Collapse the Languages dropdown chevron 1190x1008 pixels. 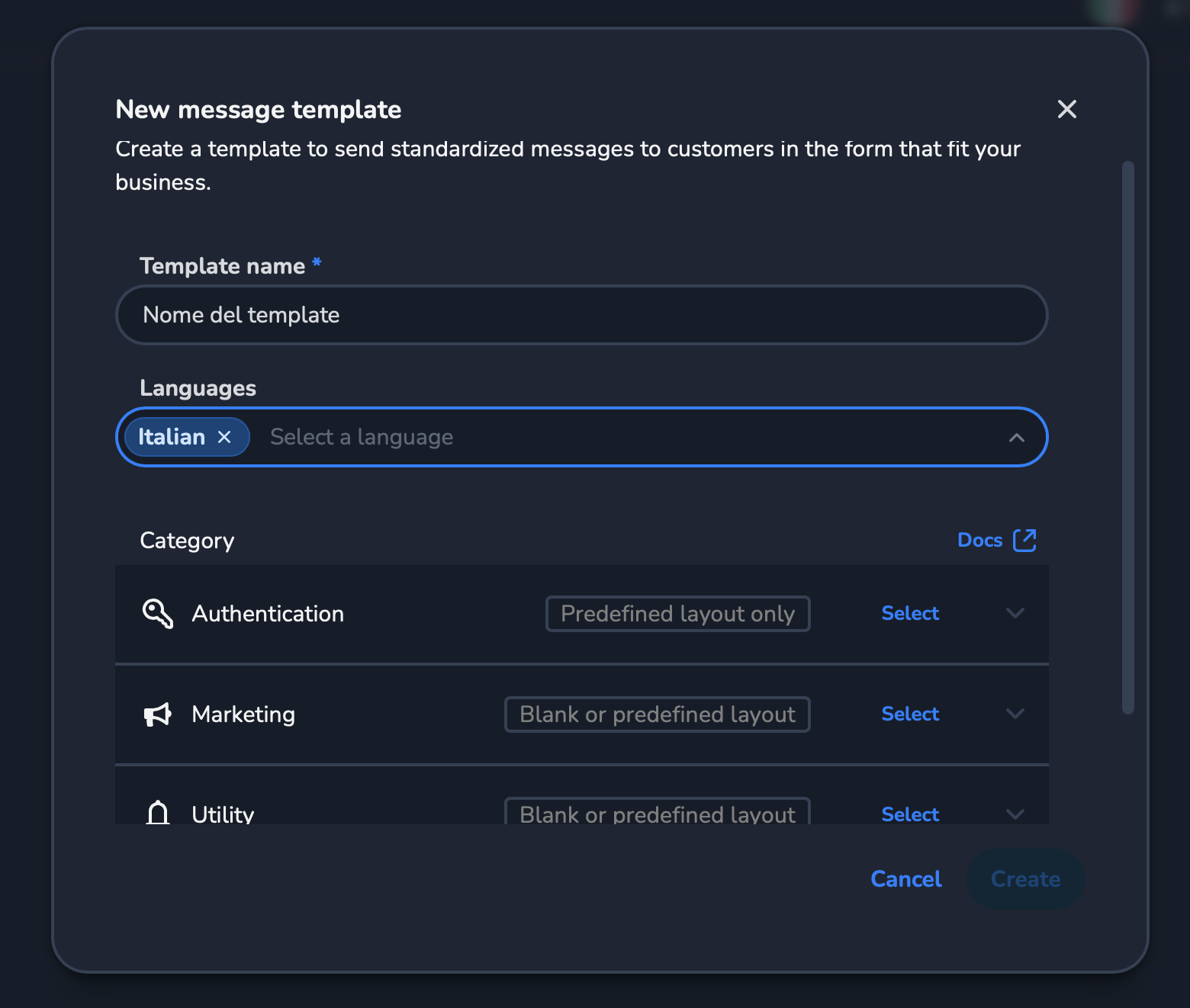point(1016,438)
